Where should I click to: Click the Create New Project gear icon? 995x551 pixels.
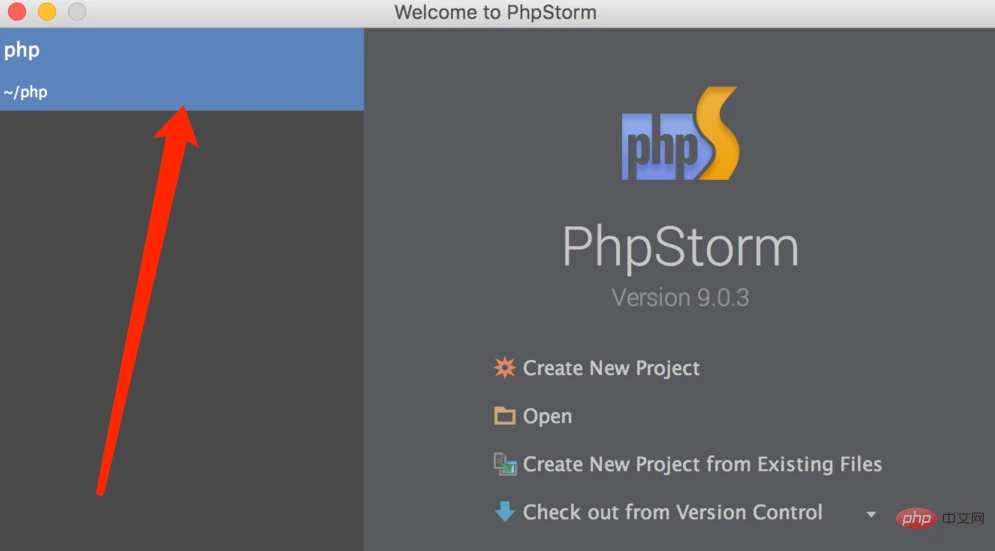tap(504, 368)
